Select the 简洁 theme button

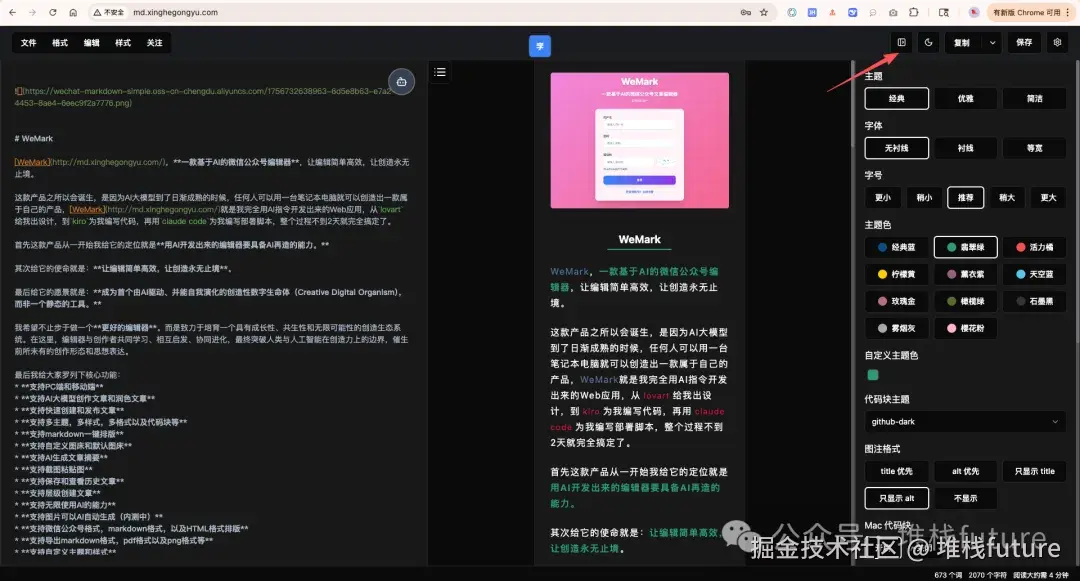point(1034,98)
